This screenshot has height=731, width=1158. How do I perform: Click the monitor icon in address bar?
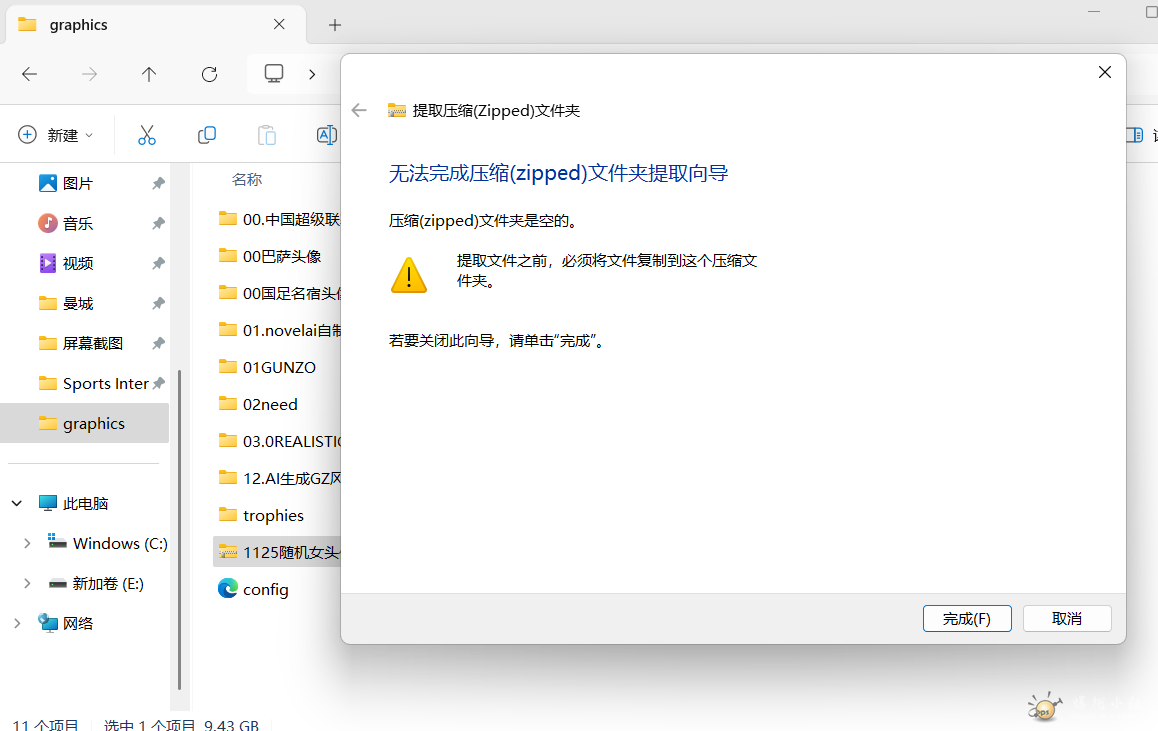click(274, 74)
